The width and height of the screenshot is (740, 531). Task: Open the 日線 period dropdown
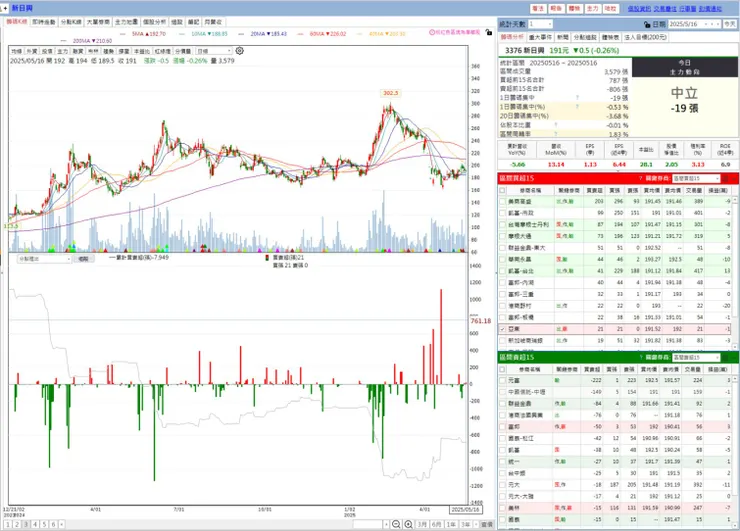tap(213, 51)
